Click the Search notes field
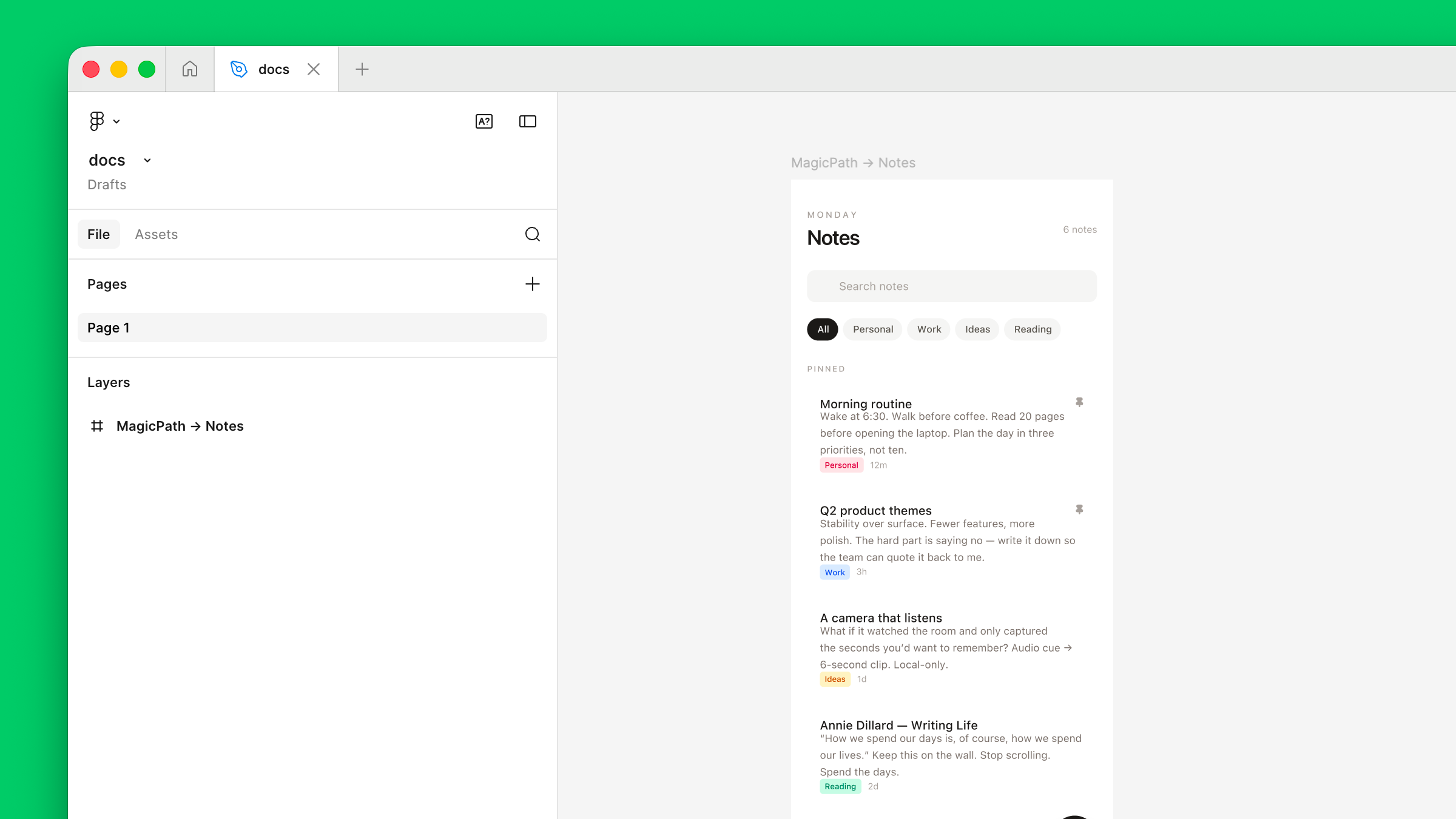Screen dimensions: 1456x819 point(952,286)
